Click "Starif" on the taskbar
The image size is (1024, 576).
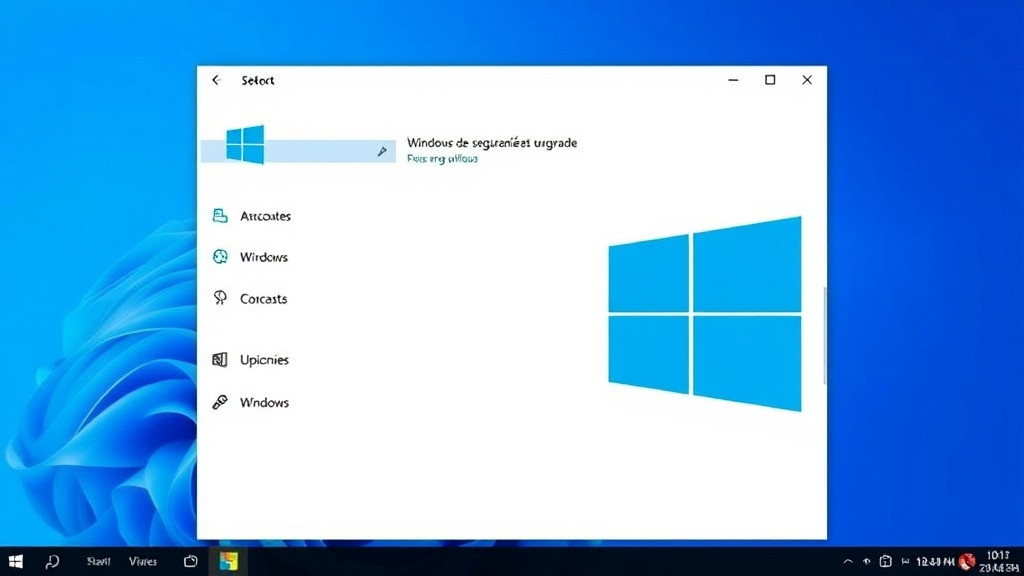[99, 561]
